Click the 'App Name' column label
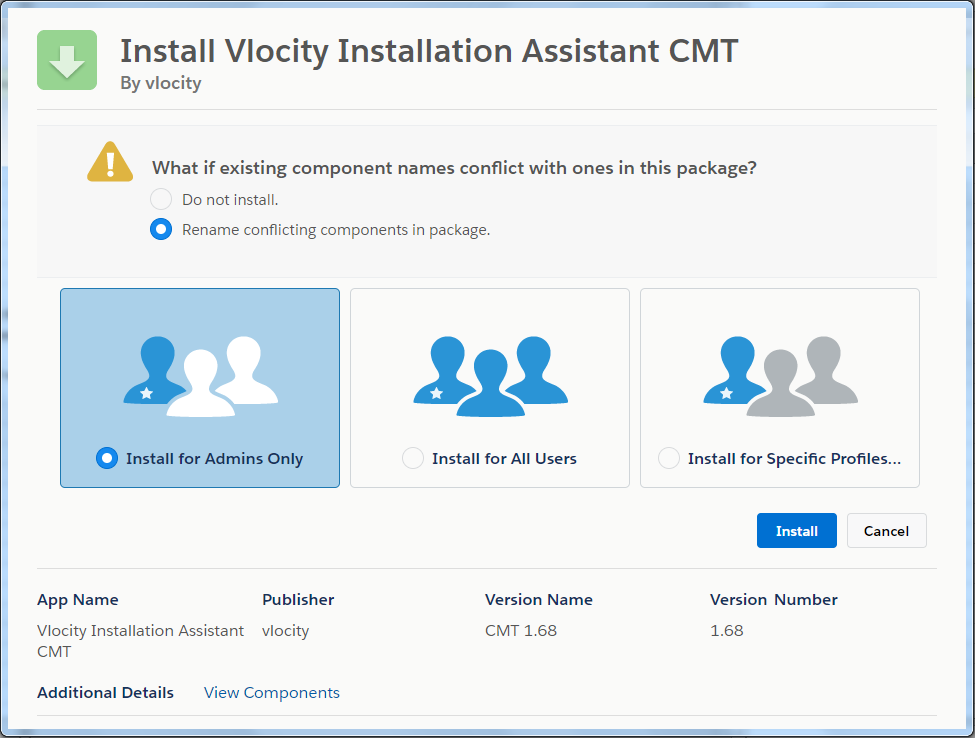The height and width of the screenshot is (738, 975). [78, 600]
